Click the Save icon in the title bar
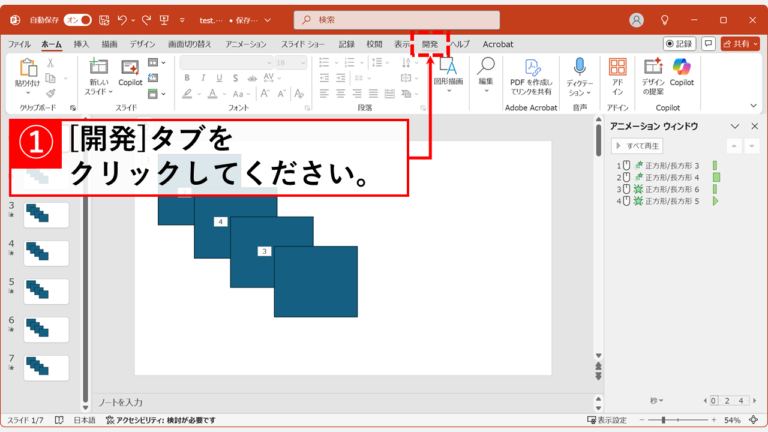The height and width of the screenshot is (432, 768). point(104,20)
